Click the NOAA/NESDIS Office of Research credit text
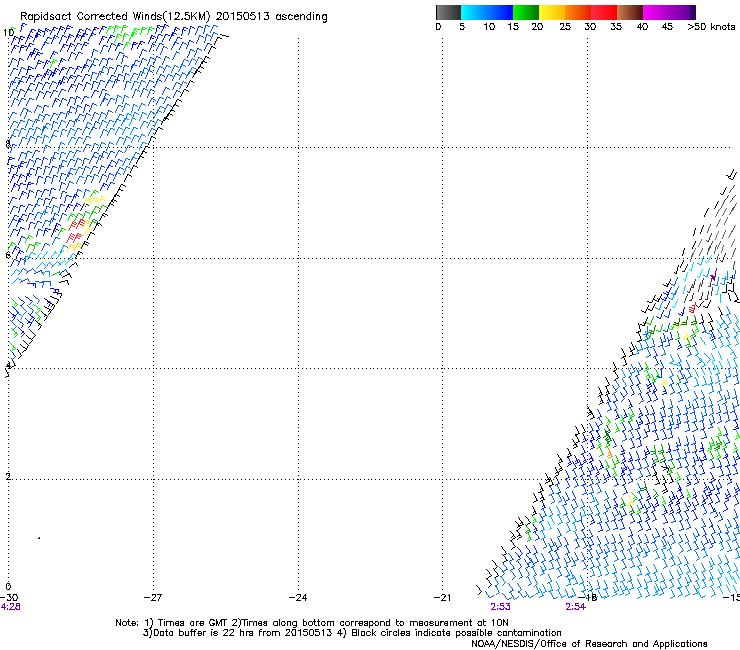The width and height of the screenshot is (740, 650). 589,644
